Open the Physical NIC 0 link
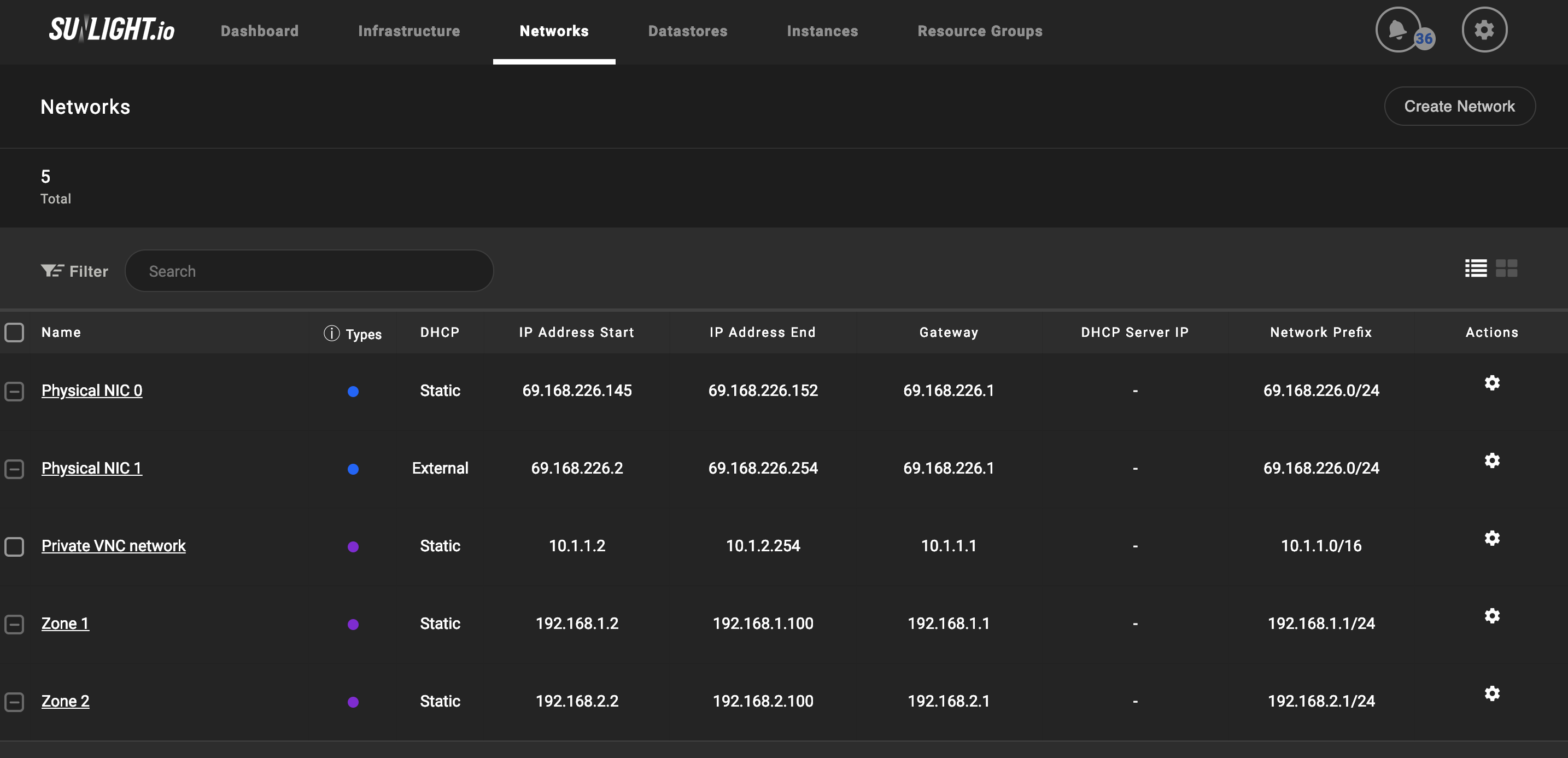This screenshot has height=758, width=1568. click(x=92, y=390)
